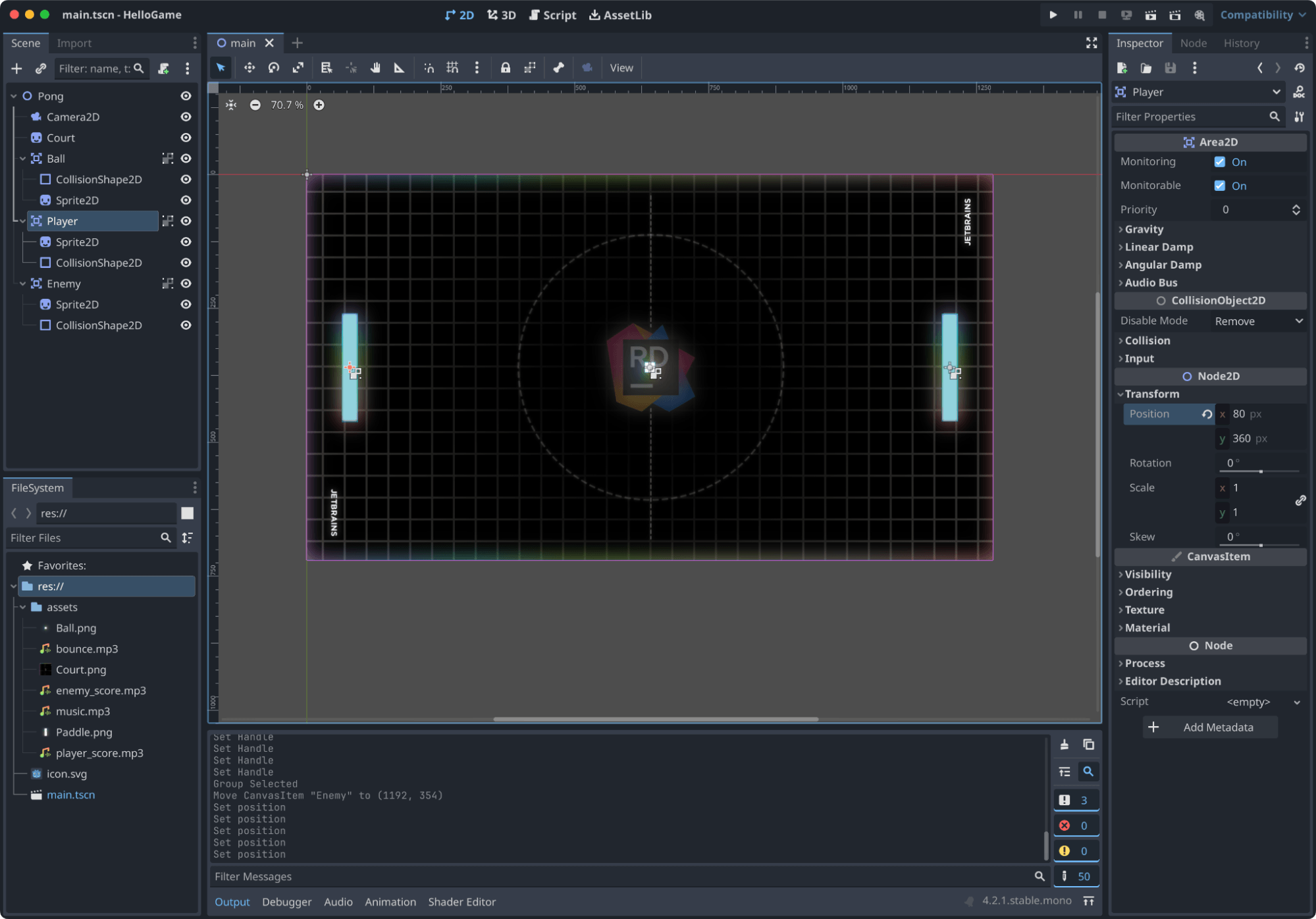Switch to the Script workspace
The height and width of the screenshot is (919, 1316).
(552, 14)
